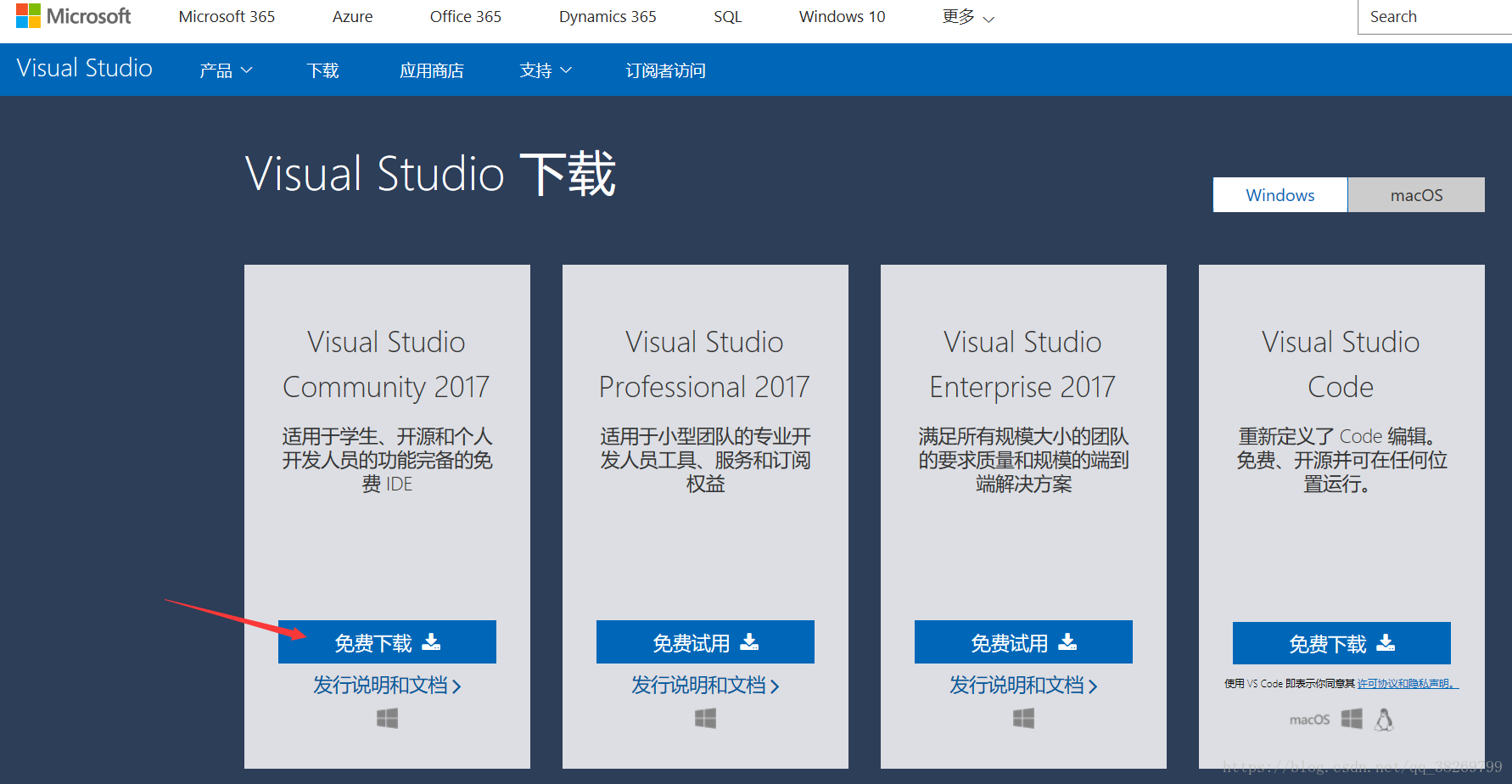Image resolution: width=1512 pixels, height=784 pixels.
Task: Click download icon on VS Code 免费下载 button
Action: tap(1386, 642)
